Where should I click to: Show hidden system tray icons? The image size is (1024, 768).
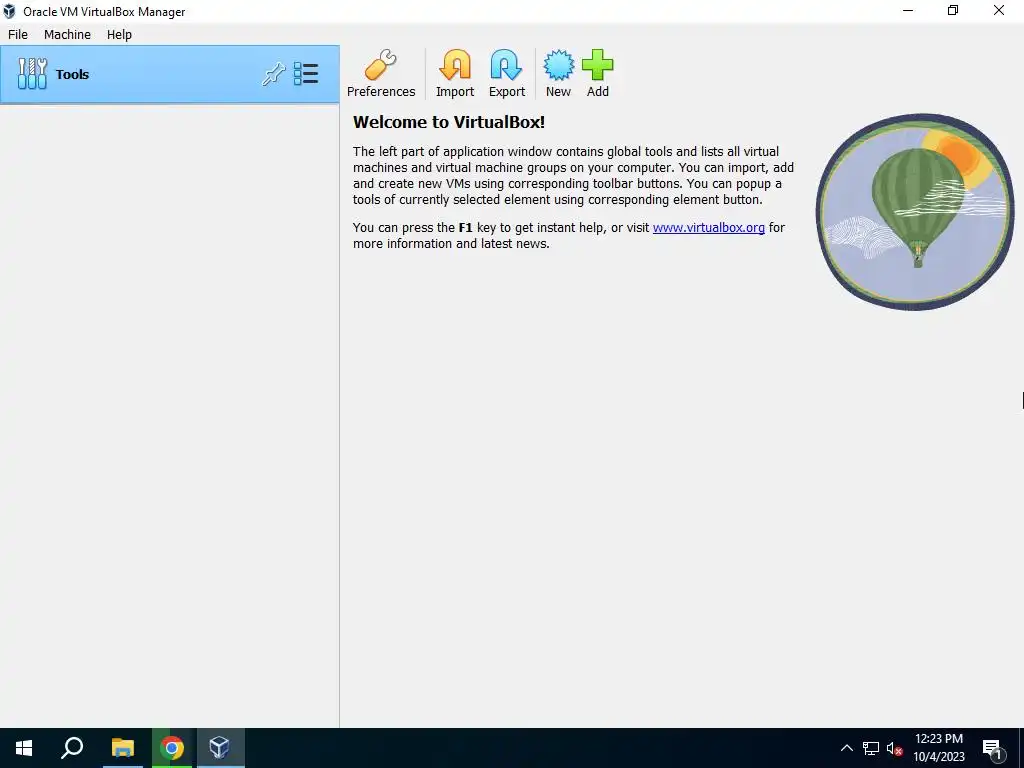(x=846, y=748)
